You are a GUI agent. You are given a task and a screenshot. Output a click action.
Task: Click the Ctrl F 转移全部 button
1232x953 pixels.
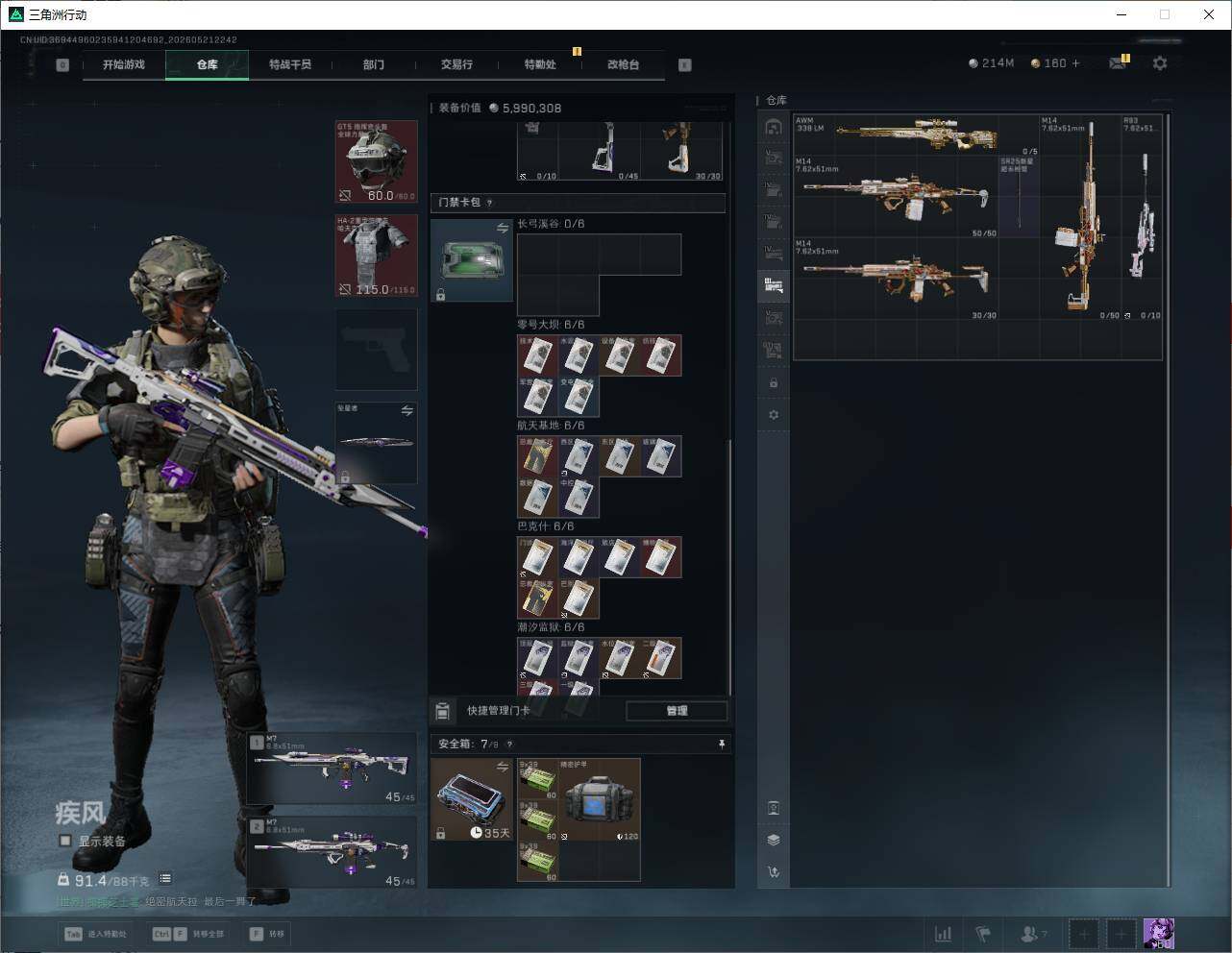(188, 934)
